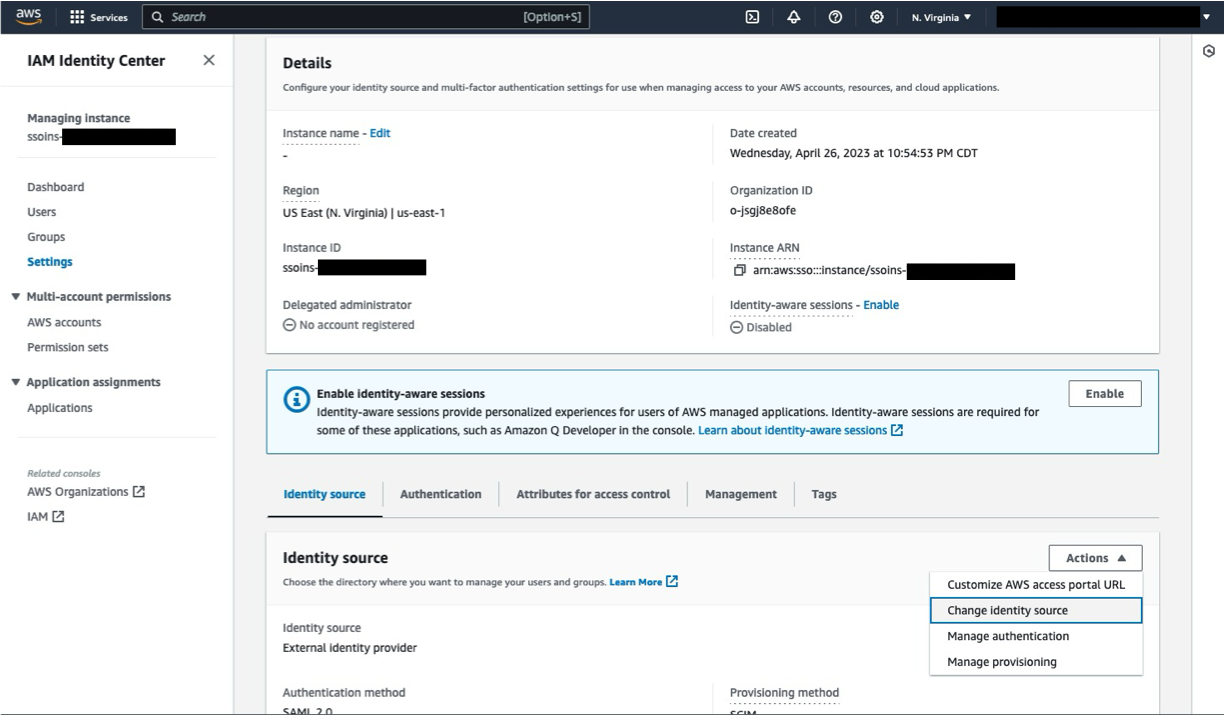Viewport: 1224px width, 716px height.
Task: Edit the instance name
Action: click(x=379, y=132)
